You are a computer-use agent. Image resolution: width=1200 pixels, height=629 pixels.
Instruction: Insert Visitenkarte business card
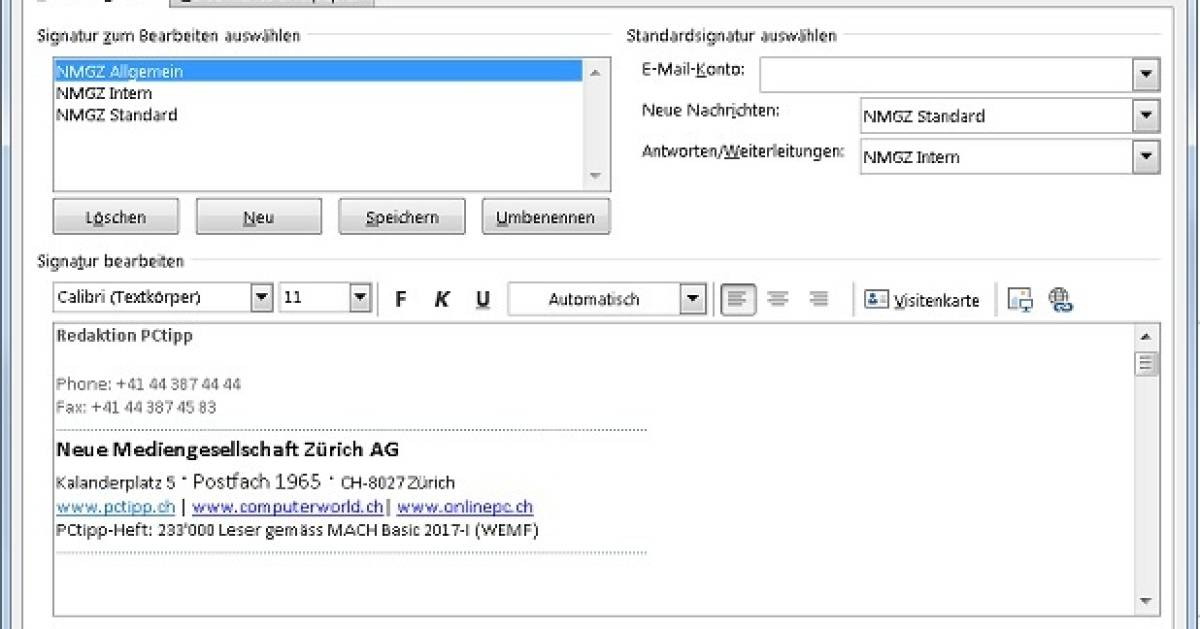922,299
